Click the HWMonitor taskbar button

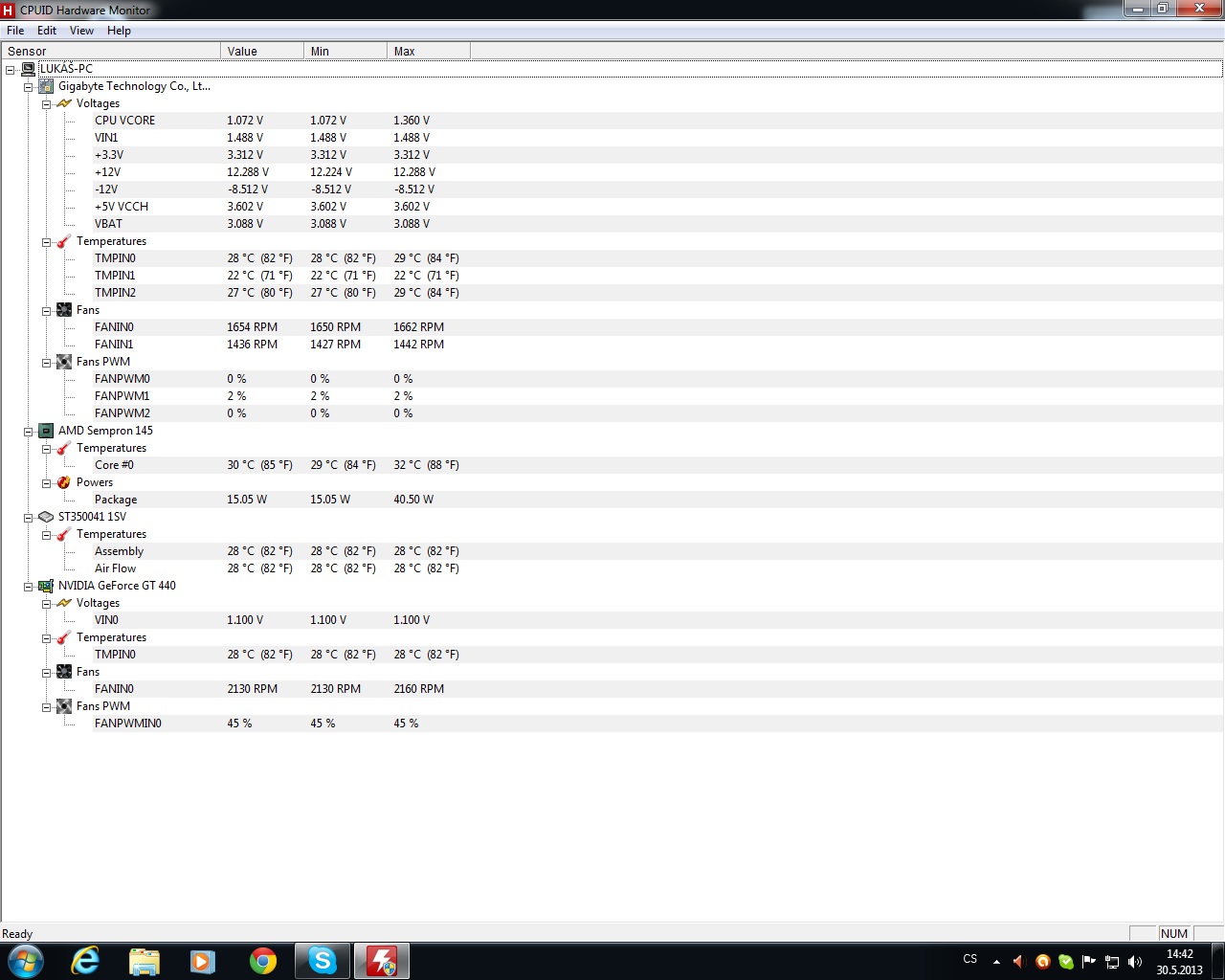(x=382, y=961)
